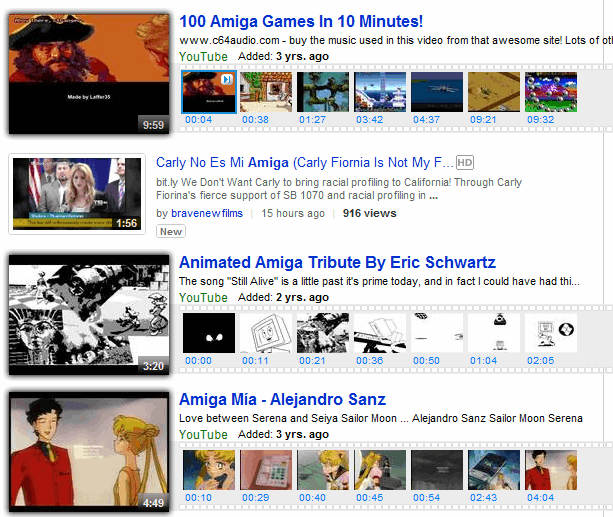Jump to frame 09:21 of Amiga Games video

click(494, 92)
